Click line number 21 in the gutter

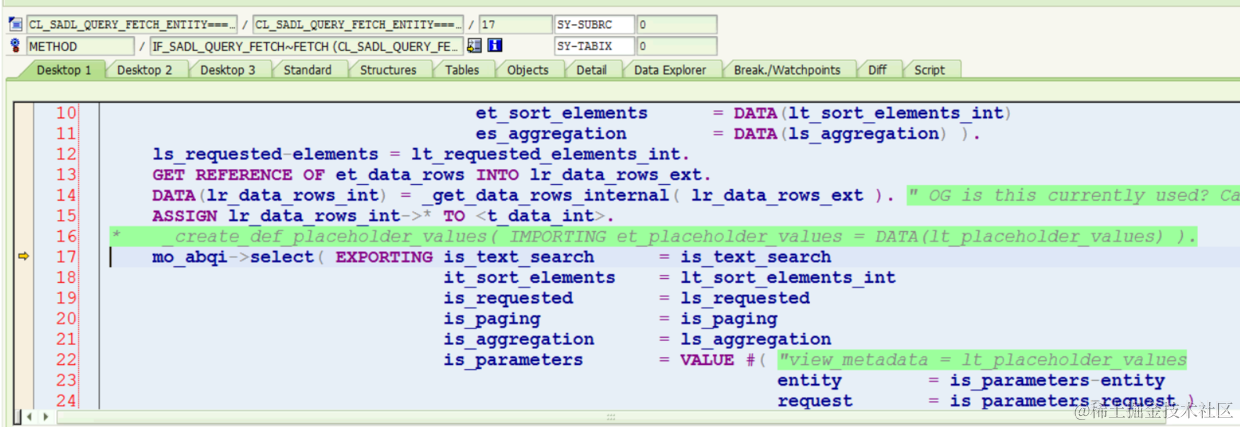coord(66,339)
